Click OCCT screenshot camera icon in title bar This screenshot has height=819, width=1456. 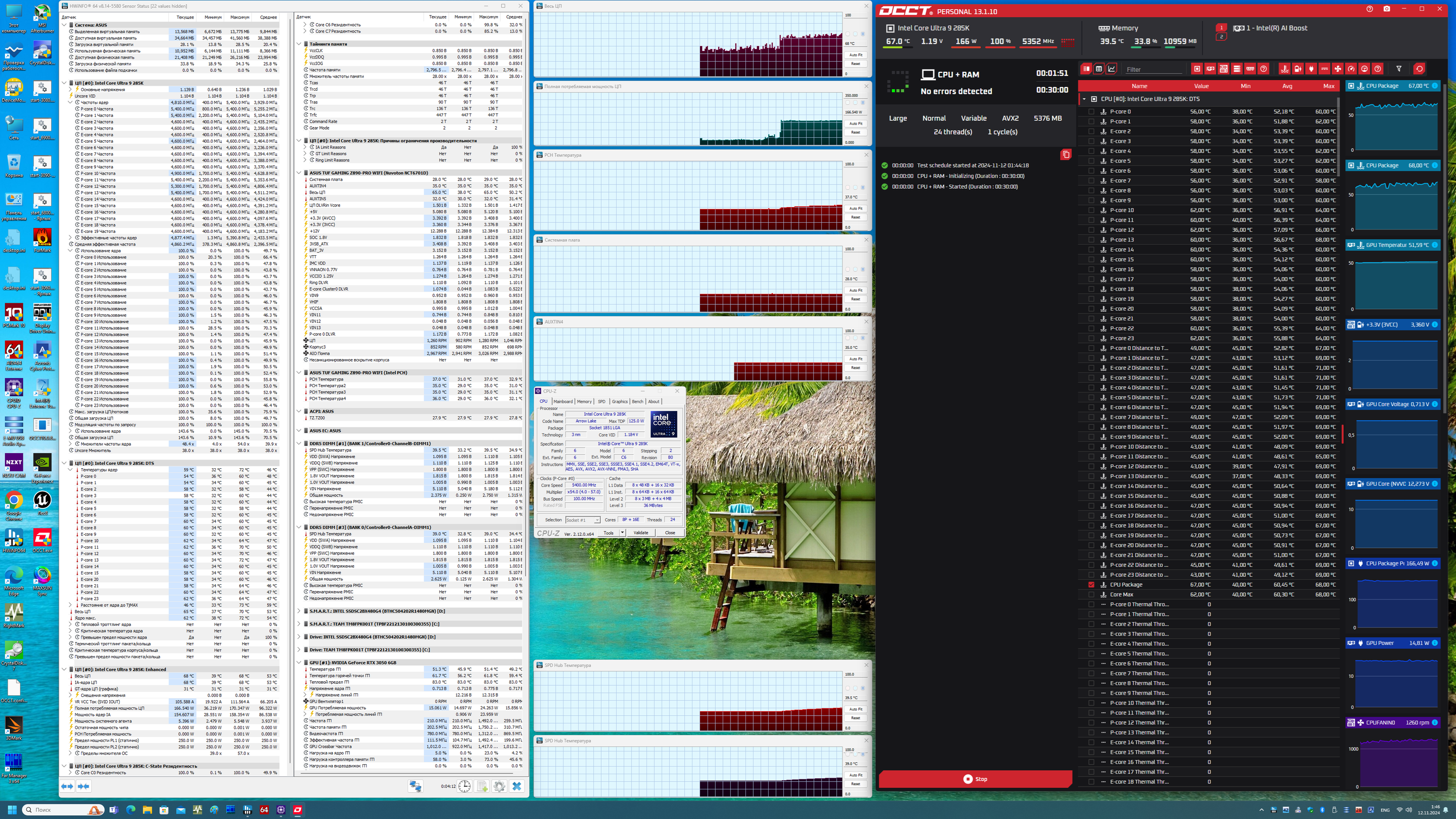click(x=1387, y=9)
